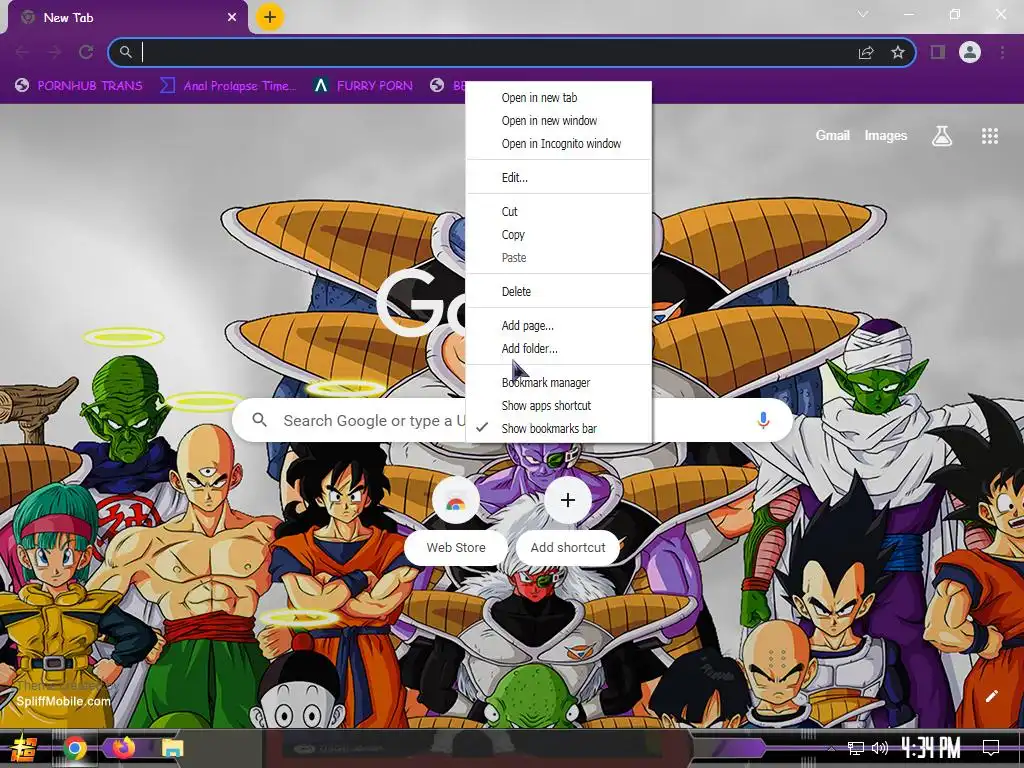Open the Google apps grid
This screenshot has width=1024, height=768.
tap(989, 136)
